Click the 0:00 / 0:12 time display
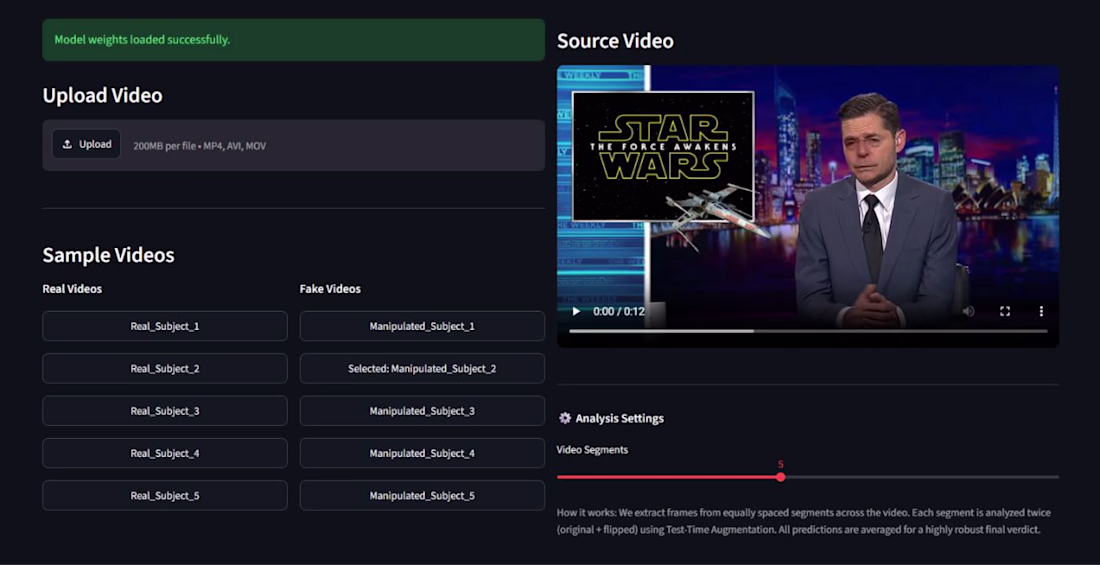 619,311
